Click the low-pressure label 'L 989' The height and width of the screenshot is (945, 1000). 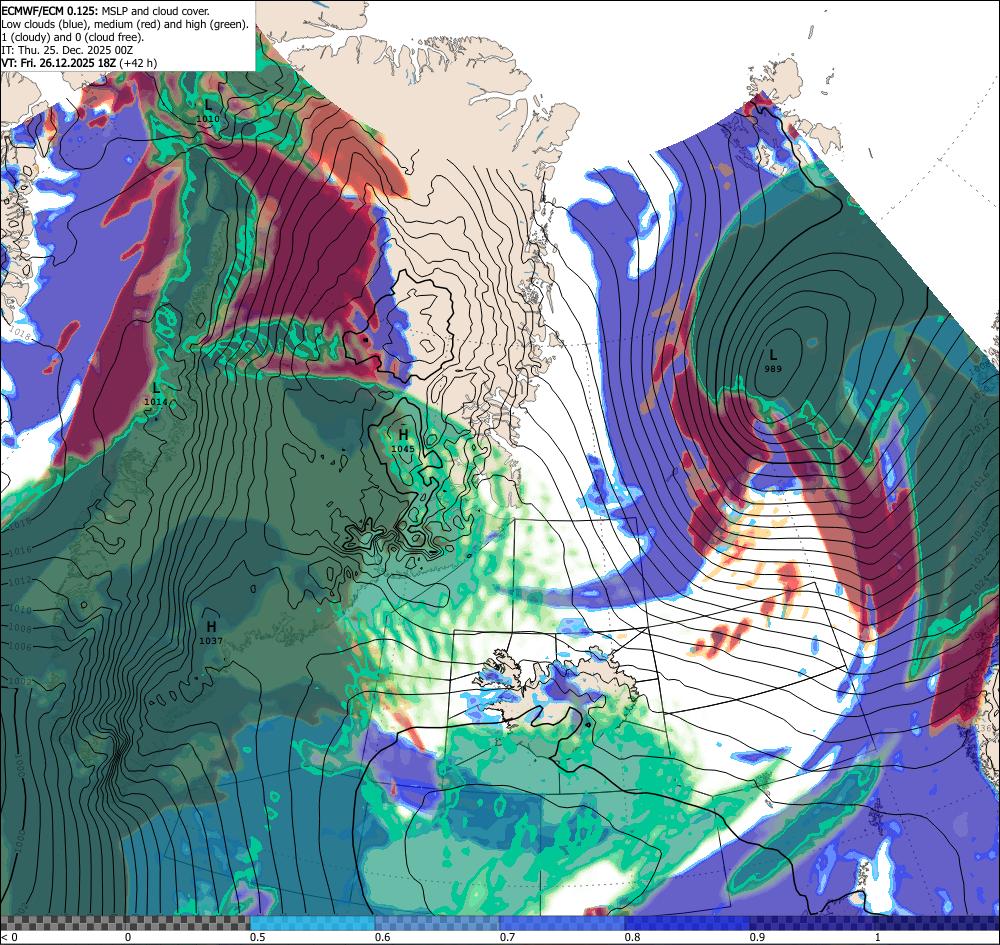773,361
